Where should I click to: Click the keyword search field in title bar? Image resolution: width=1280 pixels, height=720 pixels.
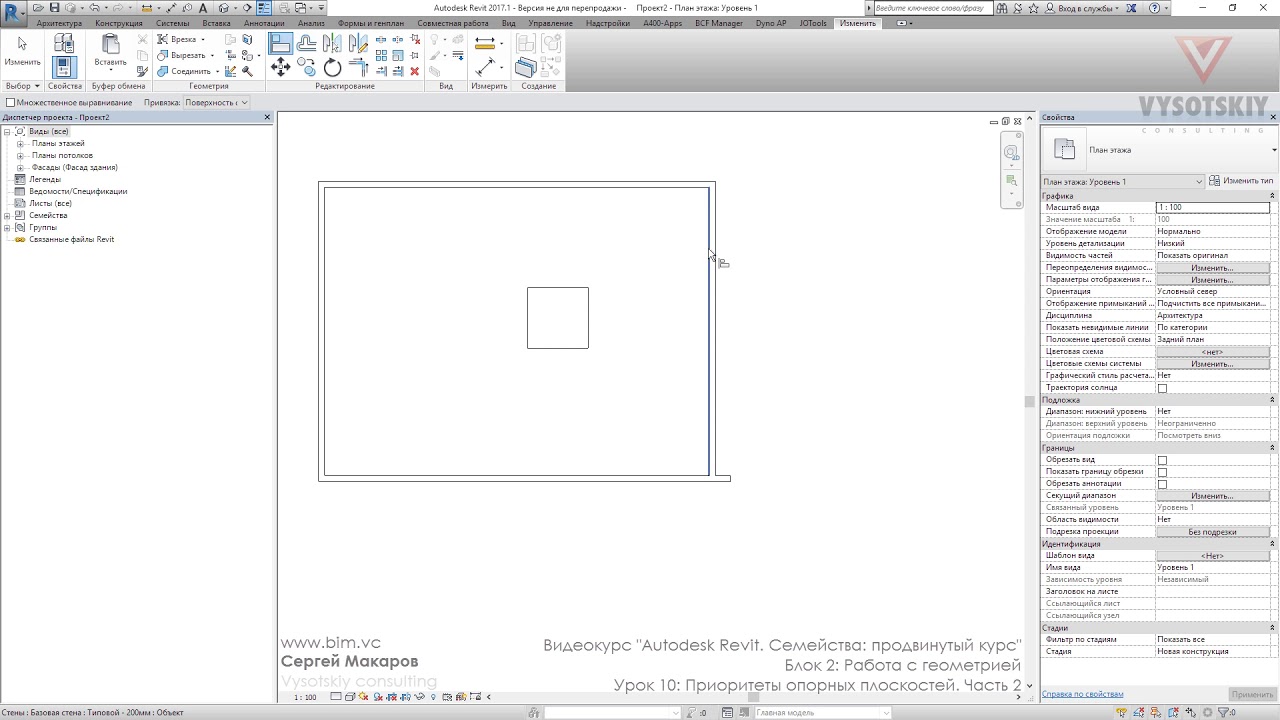(x=933, y=8)
